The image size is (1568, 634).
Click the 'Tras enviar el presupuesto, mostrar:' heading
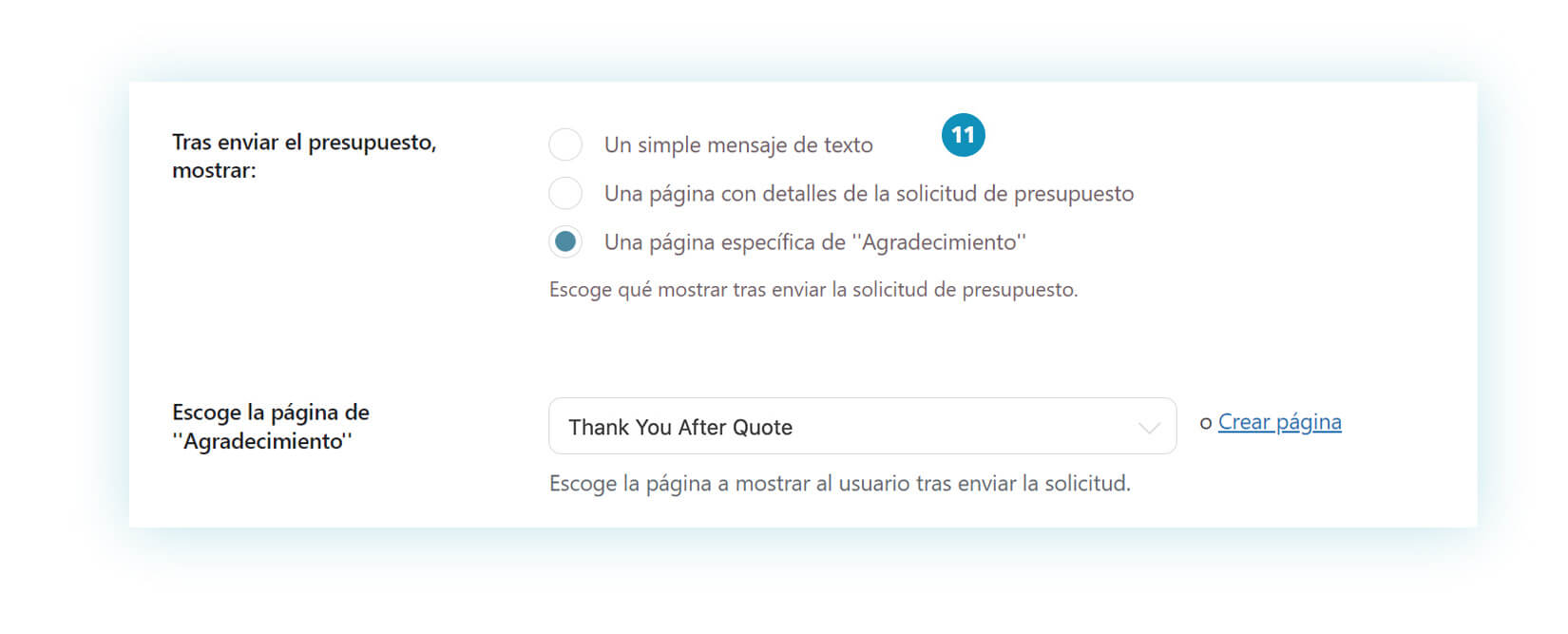304,156
